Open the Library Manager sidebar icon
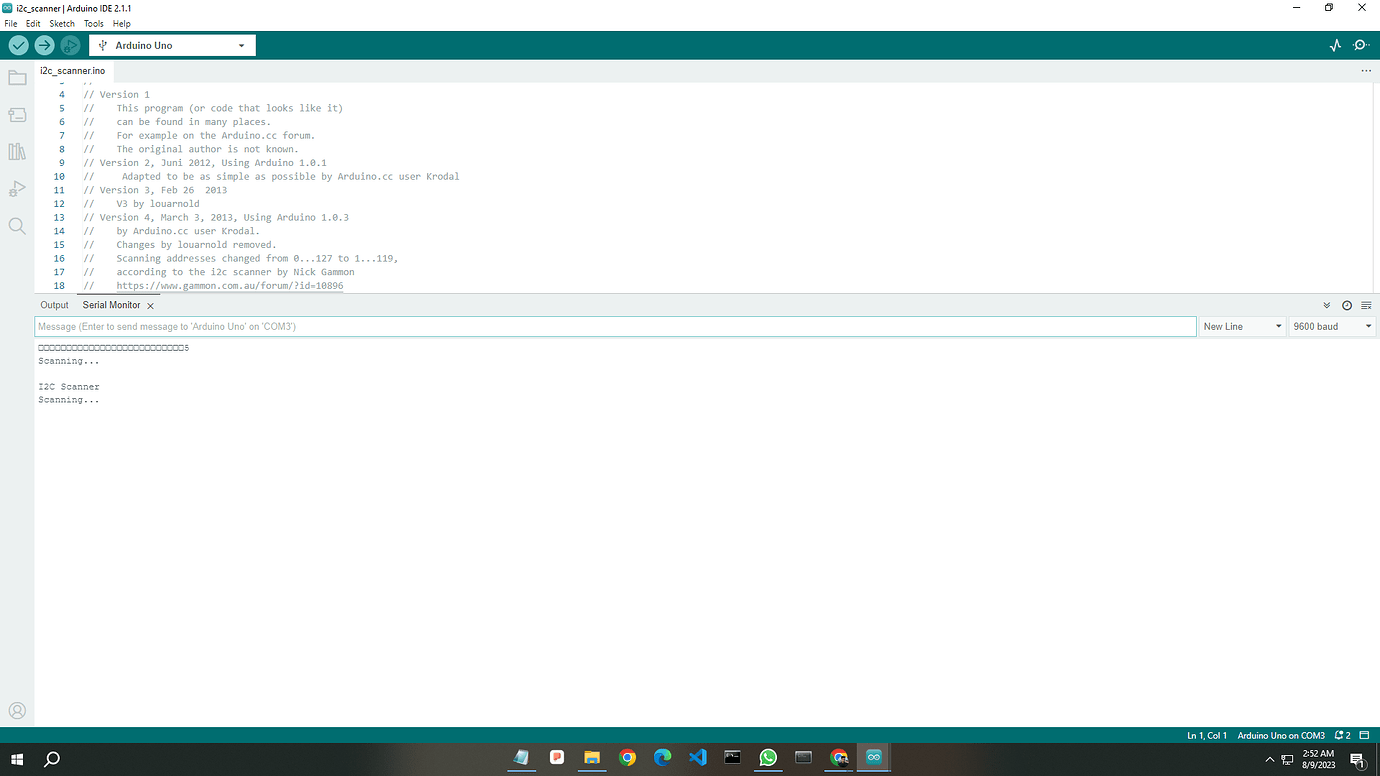 tap(17, 151)
